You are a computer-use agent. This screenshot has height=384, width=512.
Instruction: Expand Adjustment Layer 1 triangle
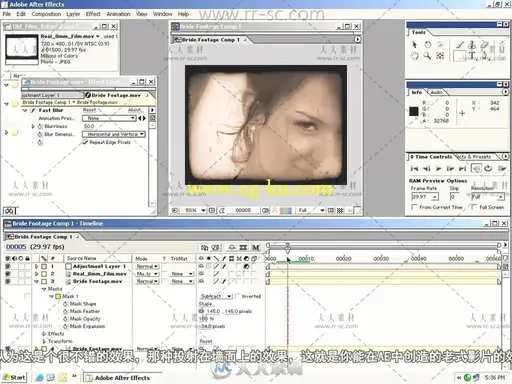pyautogui.click(x=37, y=266)
